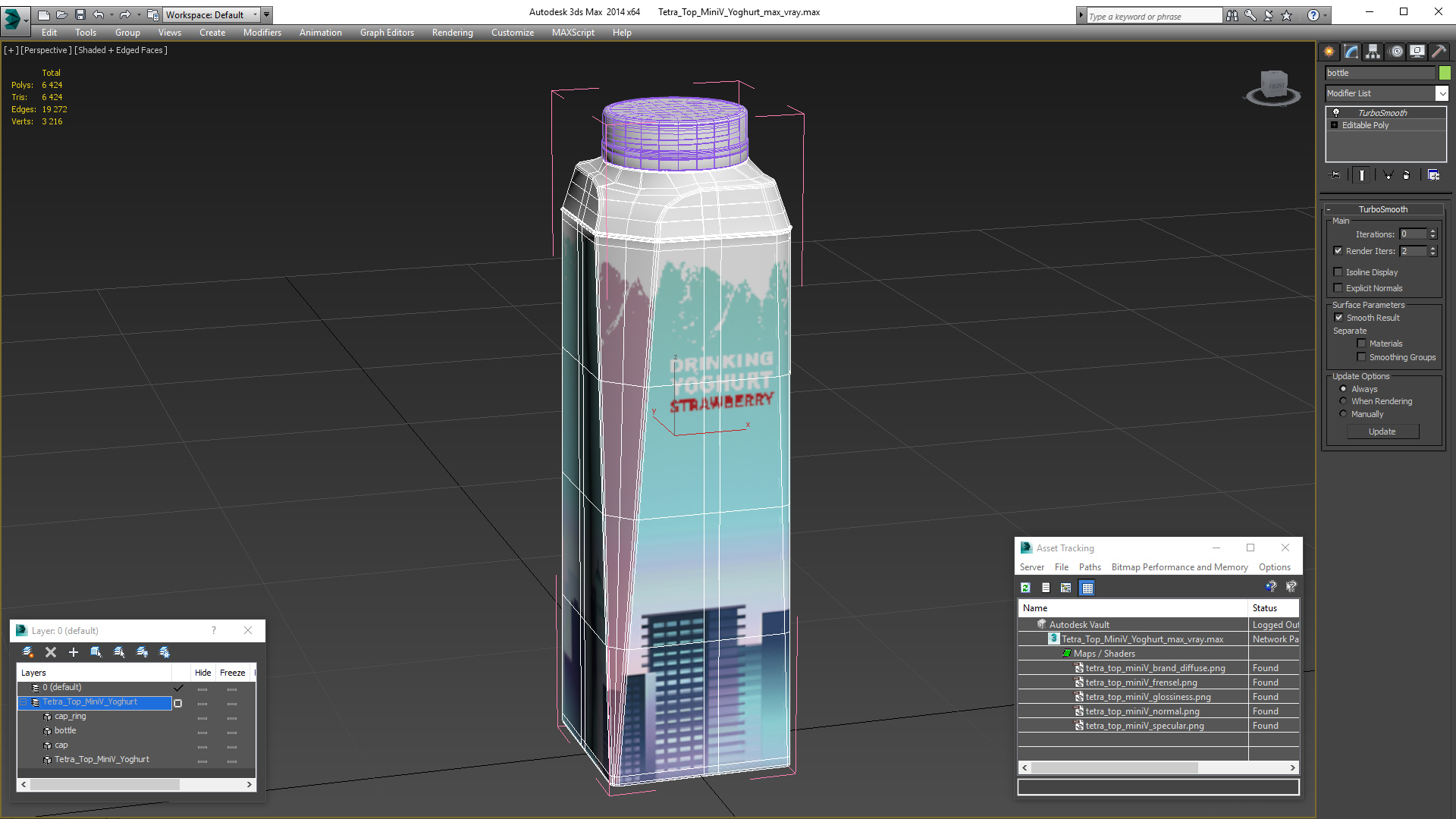Click Status column header in Asset Tracking

pos(1273,608)
